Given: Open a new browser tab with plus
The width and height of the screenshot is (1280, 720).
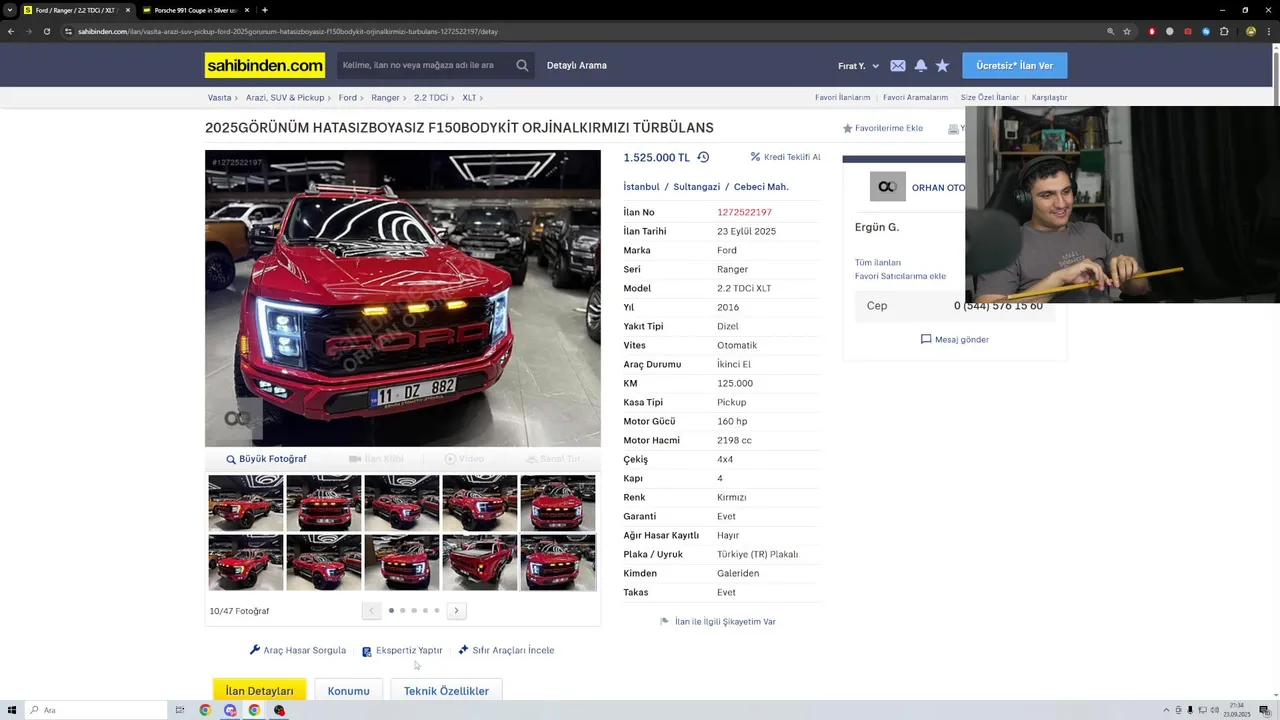Looking at the screenshot, I should point(264,10).
